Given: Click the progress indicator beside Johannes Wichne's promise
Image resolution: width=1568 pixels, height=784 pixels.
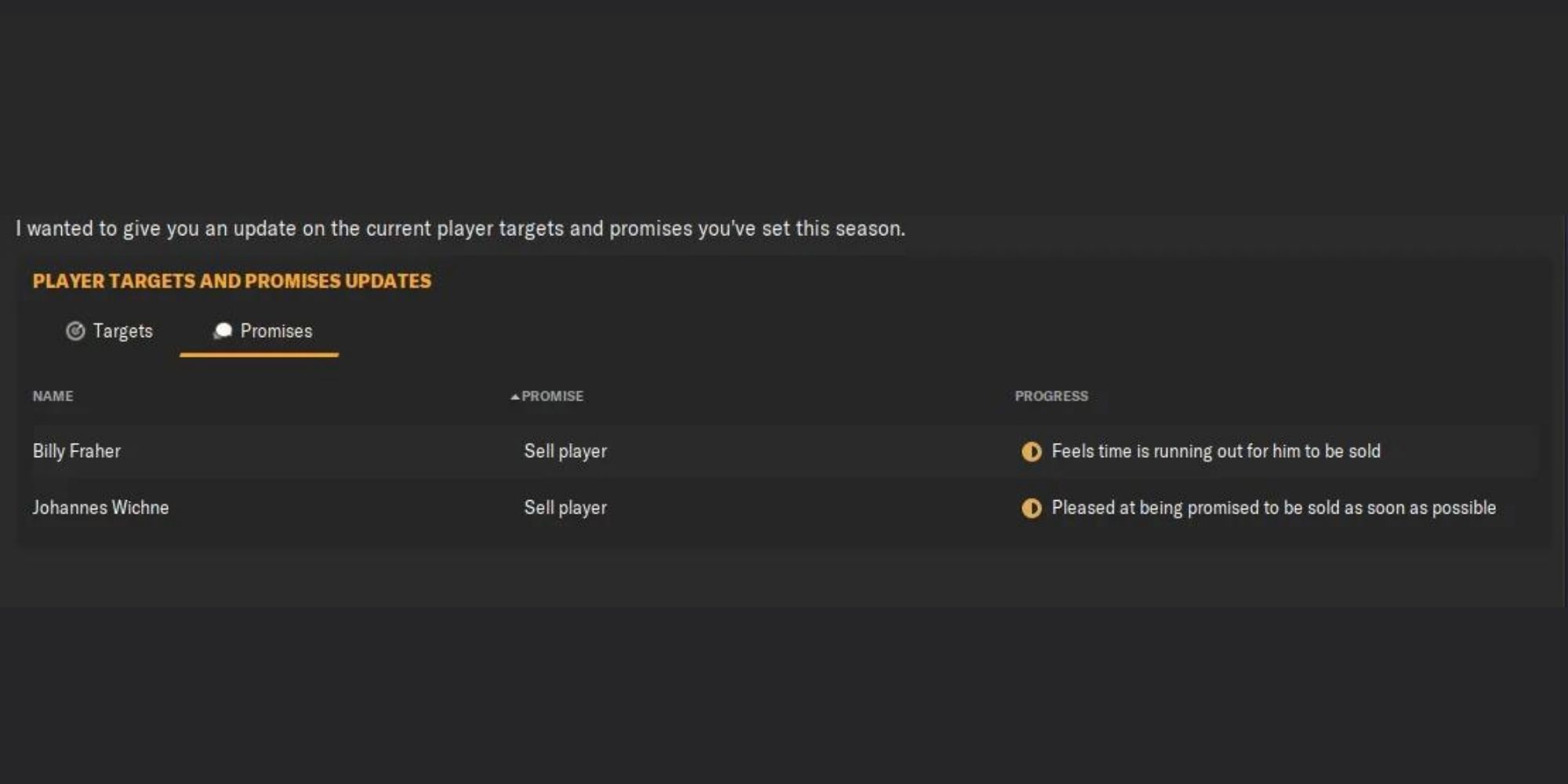Looking at the screenshot, I should 1033,508.
